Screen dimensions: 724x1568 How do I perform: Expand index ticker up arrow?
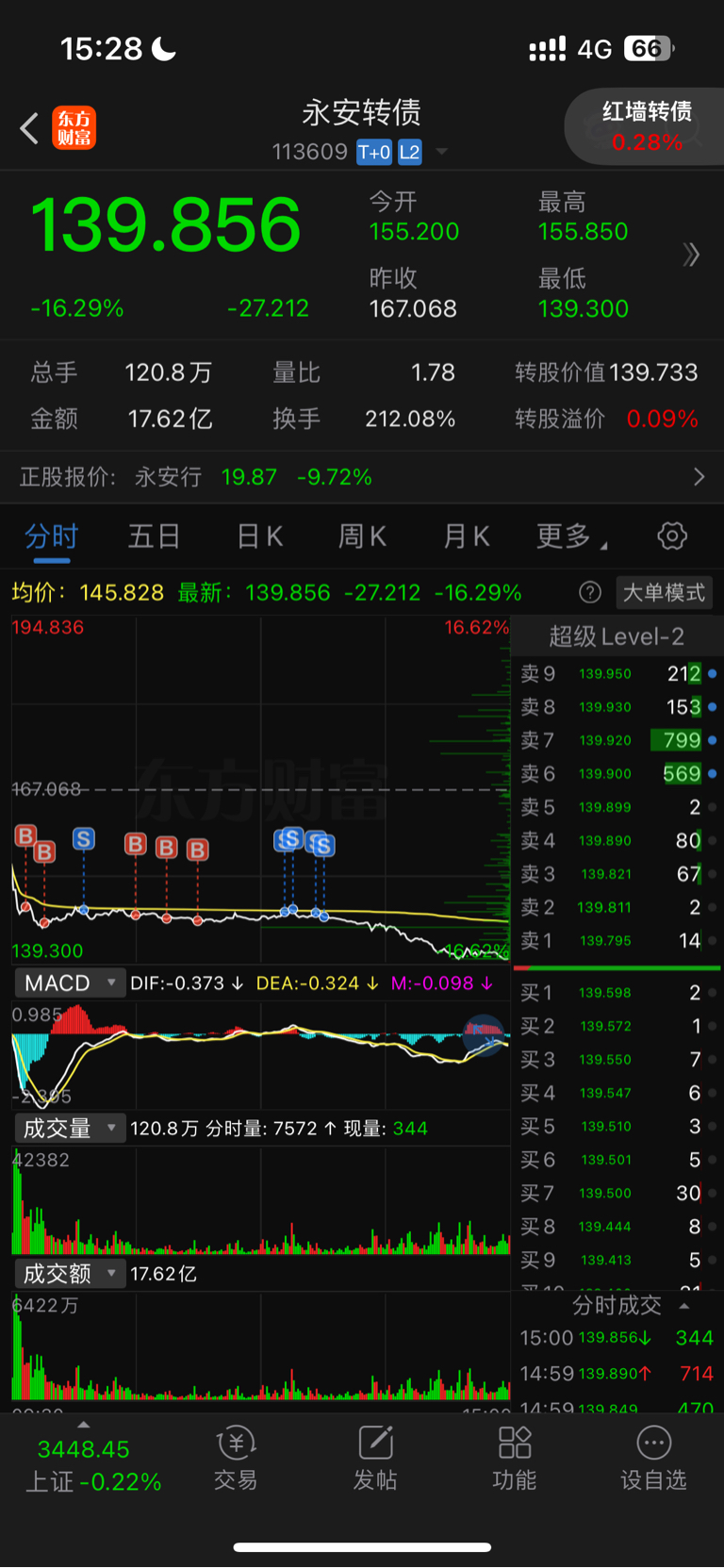tap(83, 1425)
